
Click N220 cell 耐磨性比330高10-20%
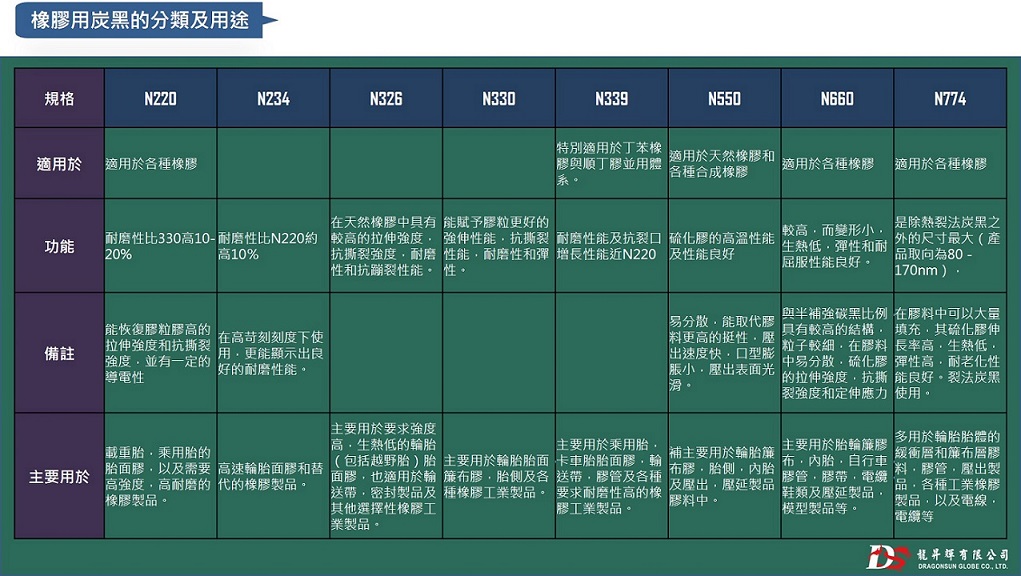pos(160,246)
